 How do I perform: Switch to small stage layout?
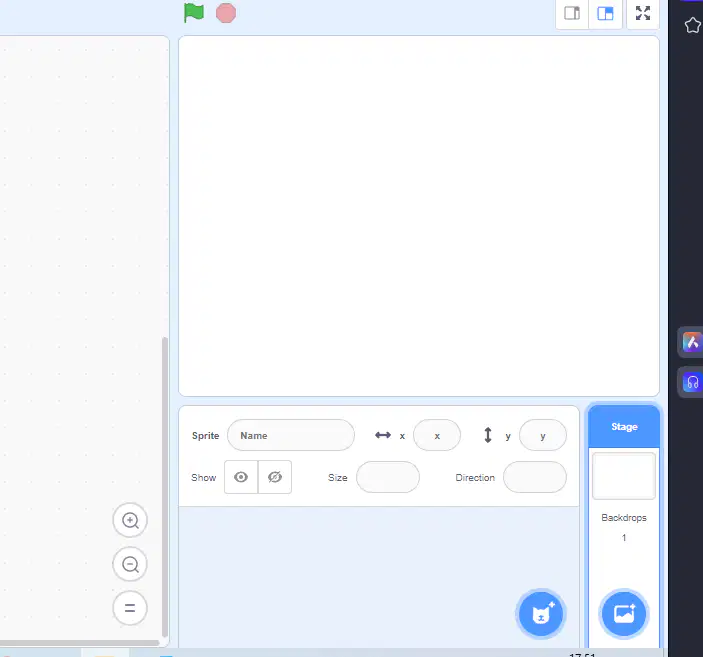[x=572, y=13]
